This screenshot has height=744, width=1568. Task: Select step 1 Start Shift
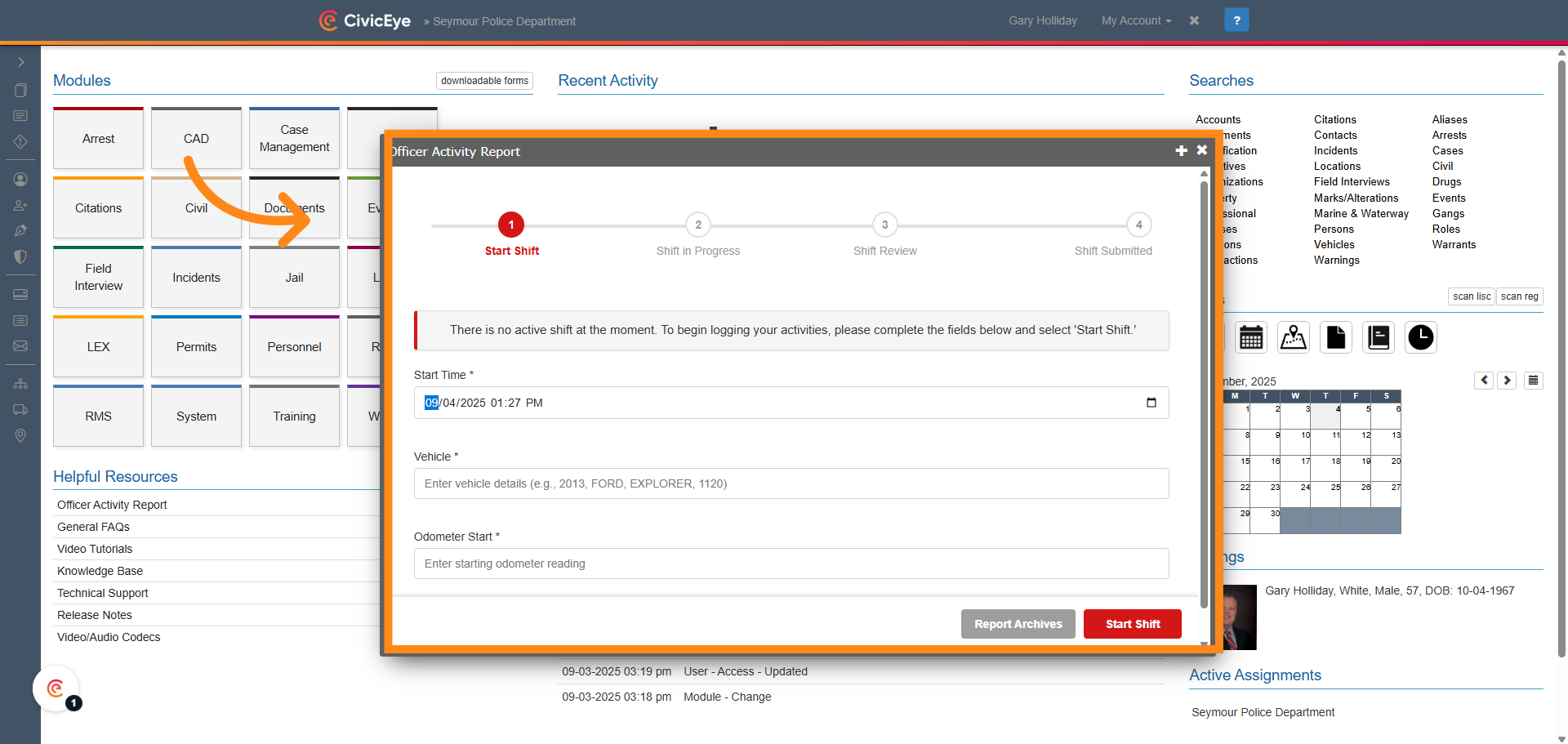[x=511, y=225]
